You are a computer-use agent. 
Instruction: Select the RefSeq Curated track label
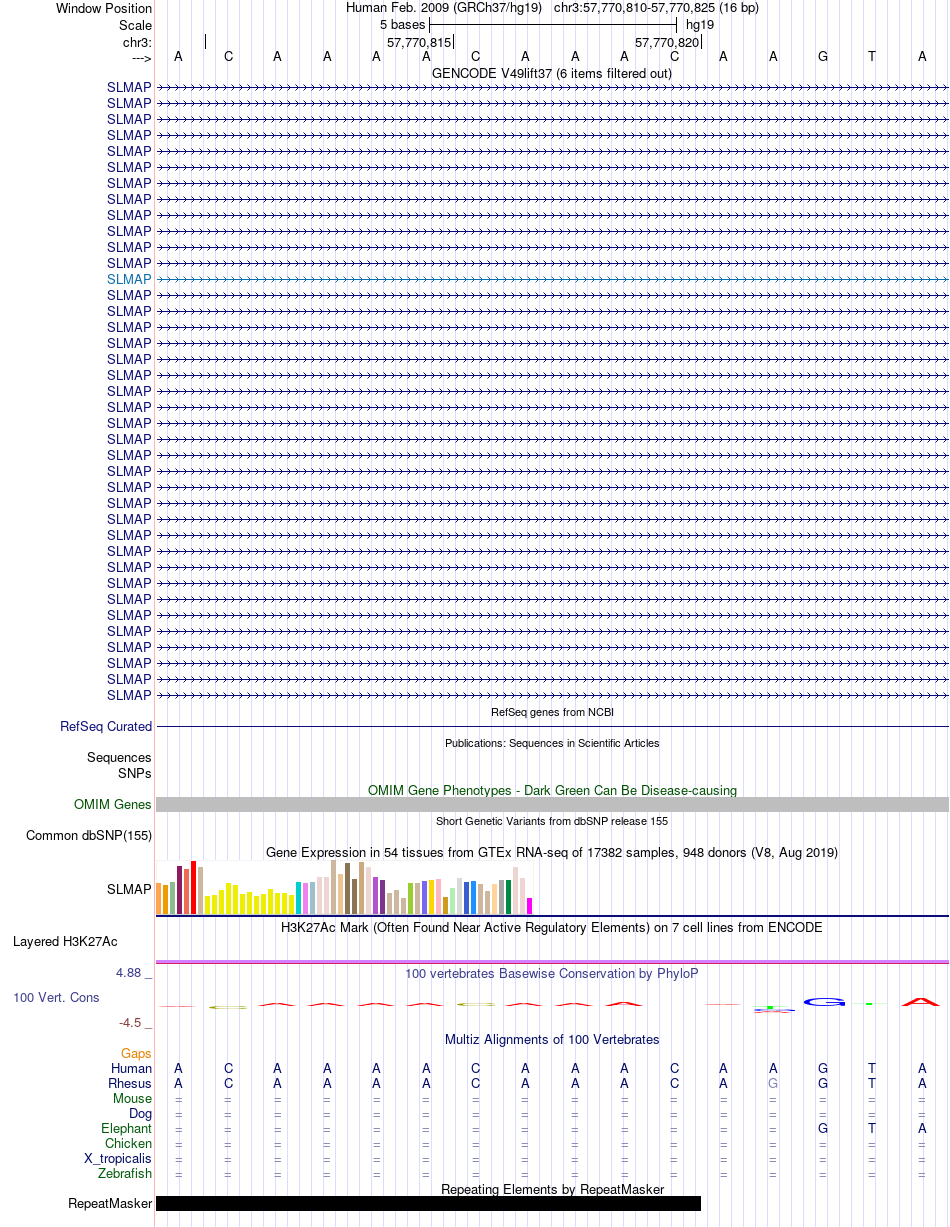[x=106, y=727]
